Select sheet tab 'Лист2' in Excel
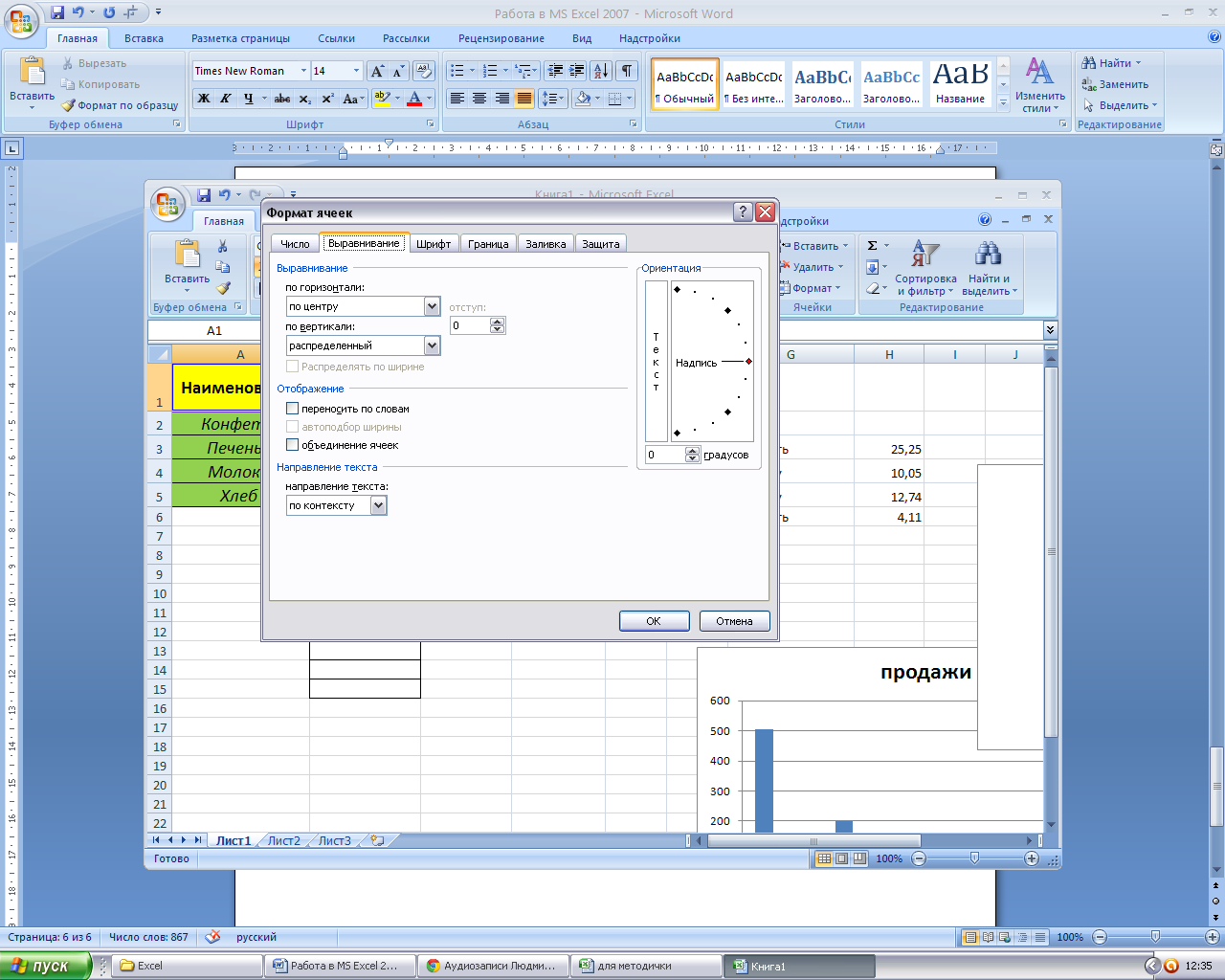 pyautogui.click(x=283, y=841)
